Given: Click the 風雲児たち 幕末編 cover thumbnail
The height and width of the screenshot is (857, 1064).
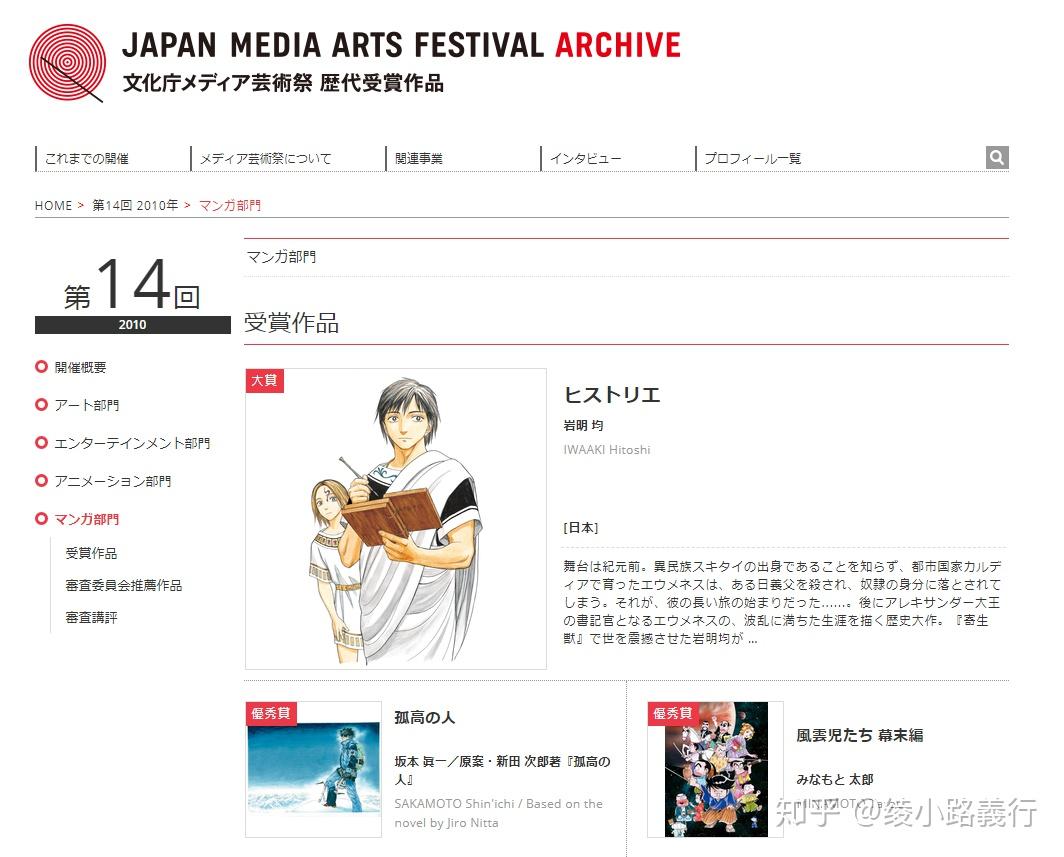Looking at the screenshot, I should pyautogui.click(x=716, y=769).
